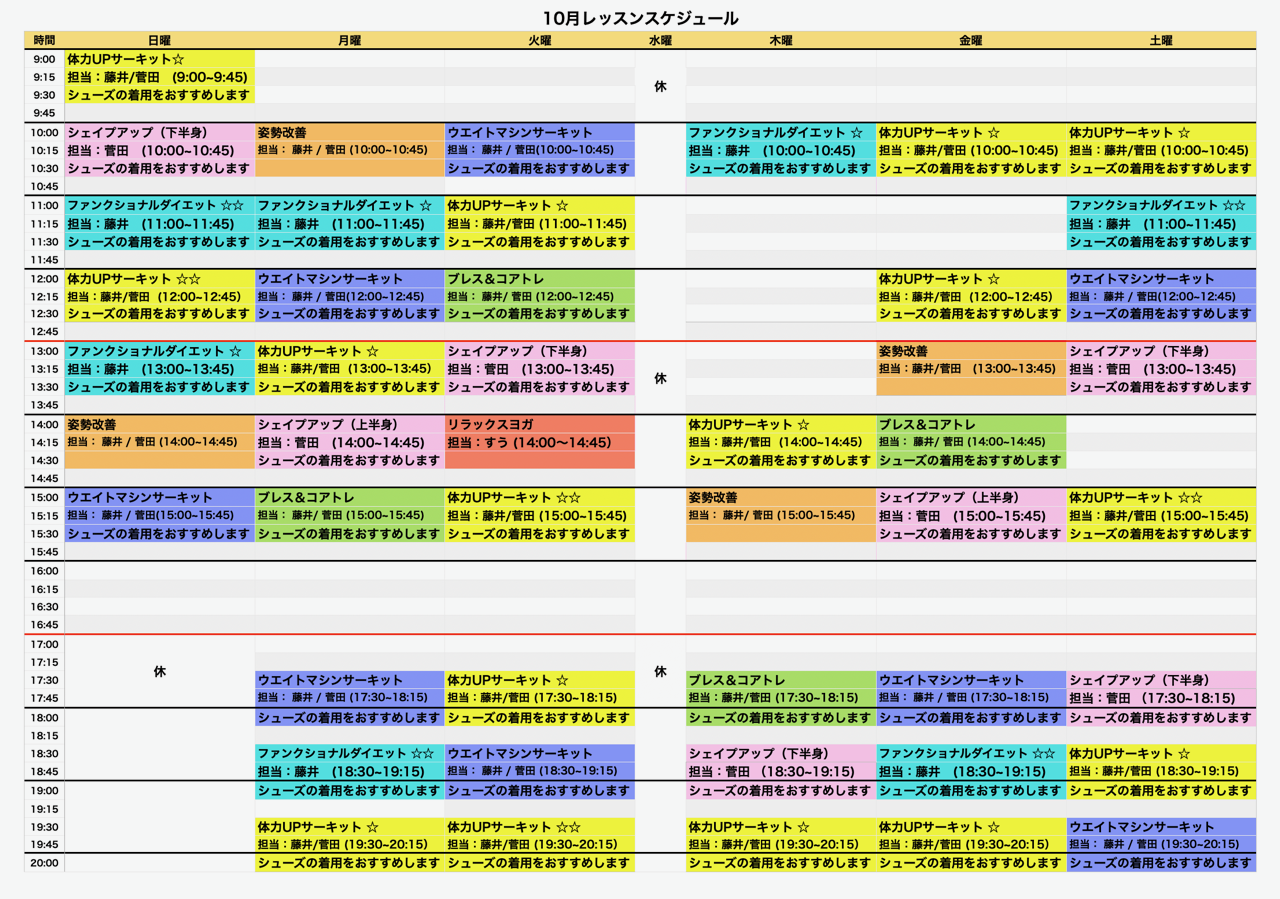
Task: Click the 19:15 time row label
Action: coord(44,808)
